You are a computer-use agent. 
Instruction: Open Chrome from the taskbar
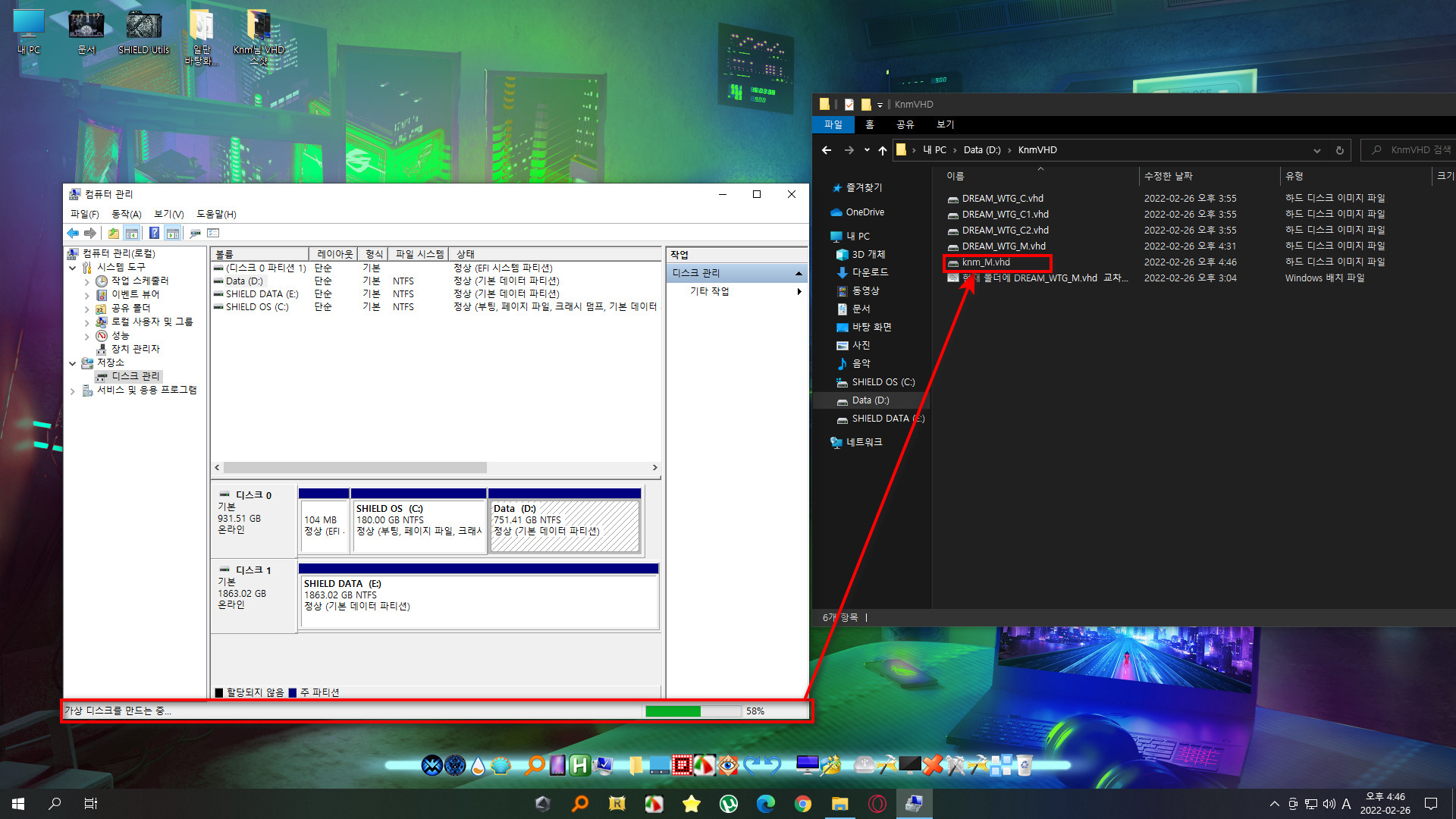pyautogui.click(x=803, y=804)
